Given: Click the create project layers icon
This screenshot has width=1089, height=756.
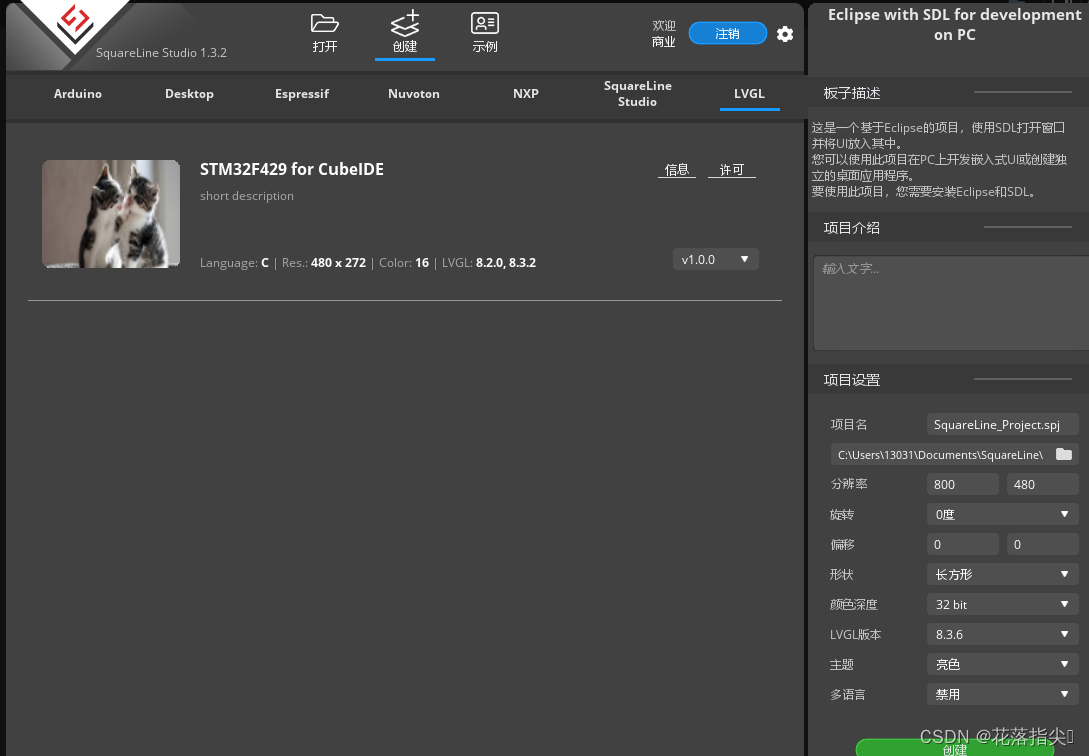Looking at the screenshot, I should point(405,24).
